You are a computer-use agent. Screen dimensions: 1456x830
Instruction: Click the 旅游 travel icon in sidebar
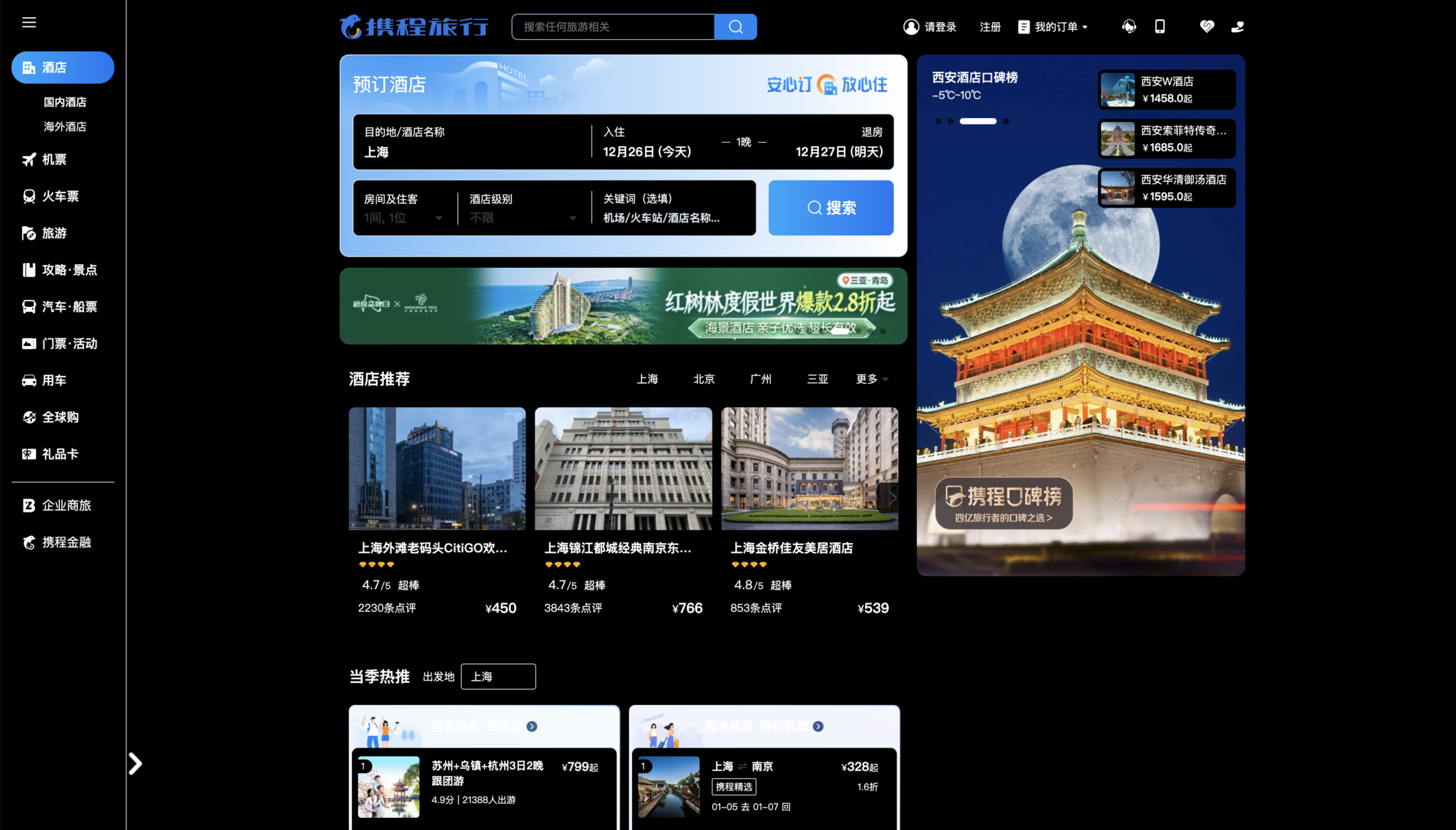coord(28,233)
